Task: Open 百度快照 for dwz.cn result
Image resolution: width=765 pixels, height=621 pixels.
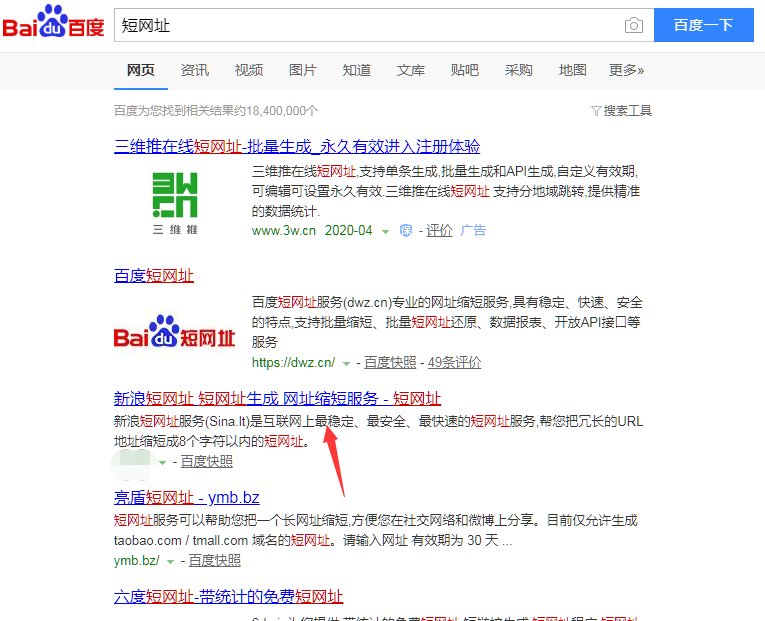Action: point(390,362)
